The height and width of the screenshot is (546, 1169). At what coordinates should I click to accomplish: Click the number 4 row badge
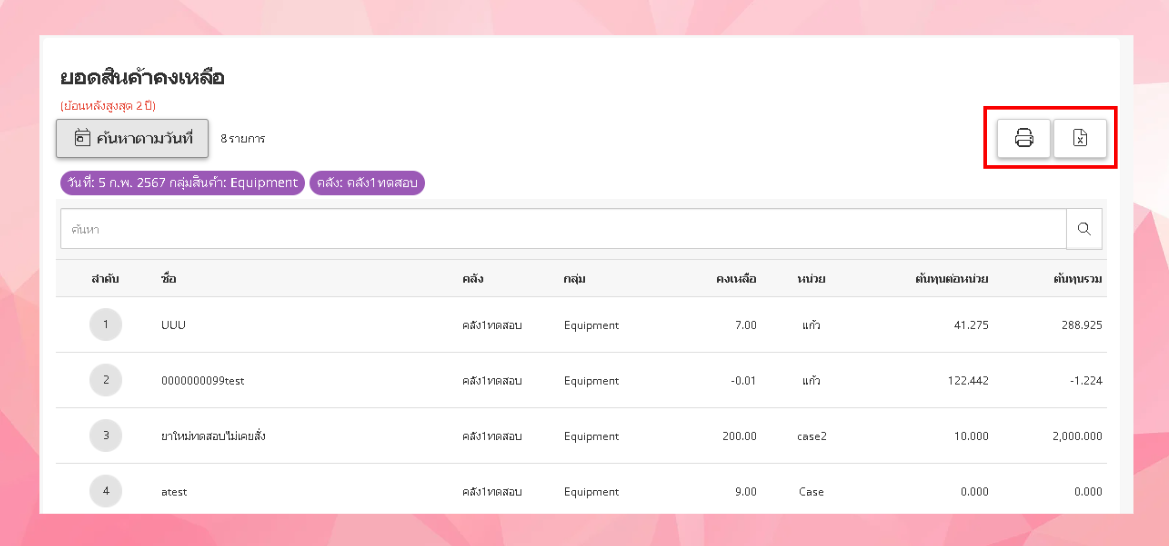click(105, 491)
